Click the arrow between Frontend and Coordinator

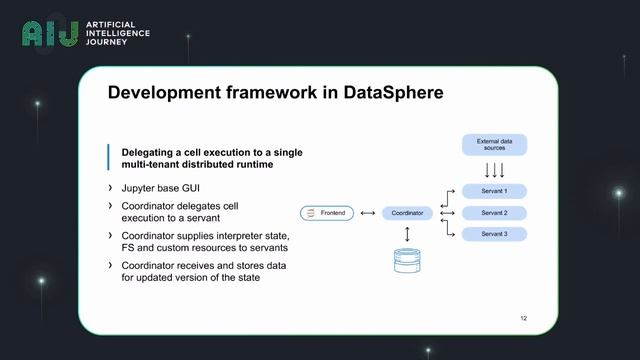(x=368, y=213)
